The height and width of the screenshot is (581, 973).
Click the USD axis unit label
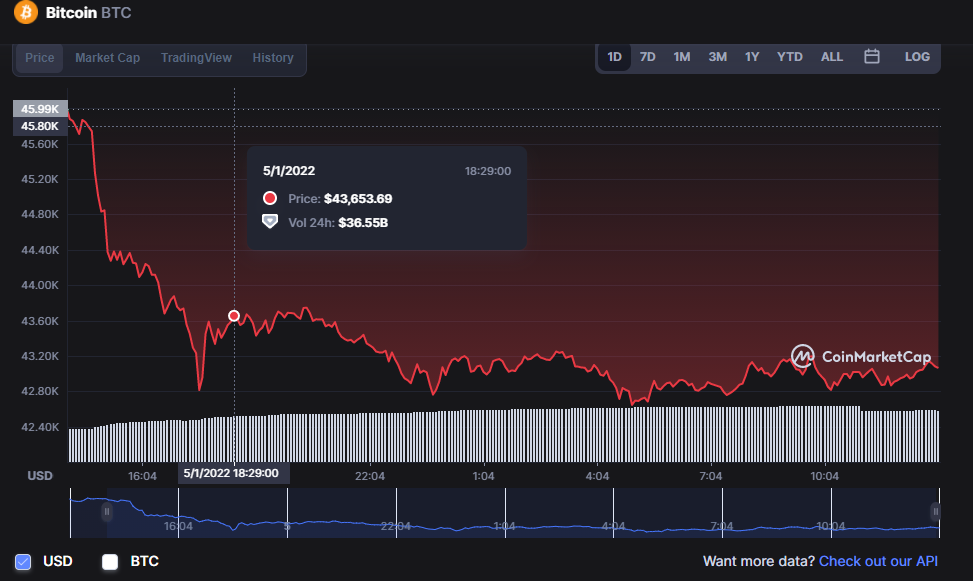[x=40, y=475]
